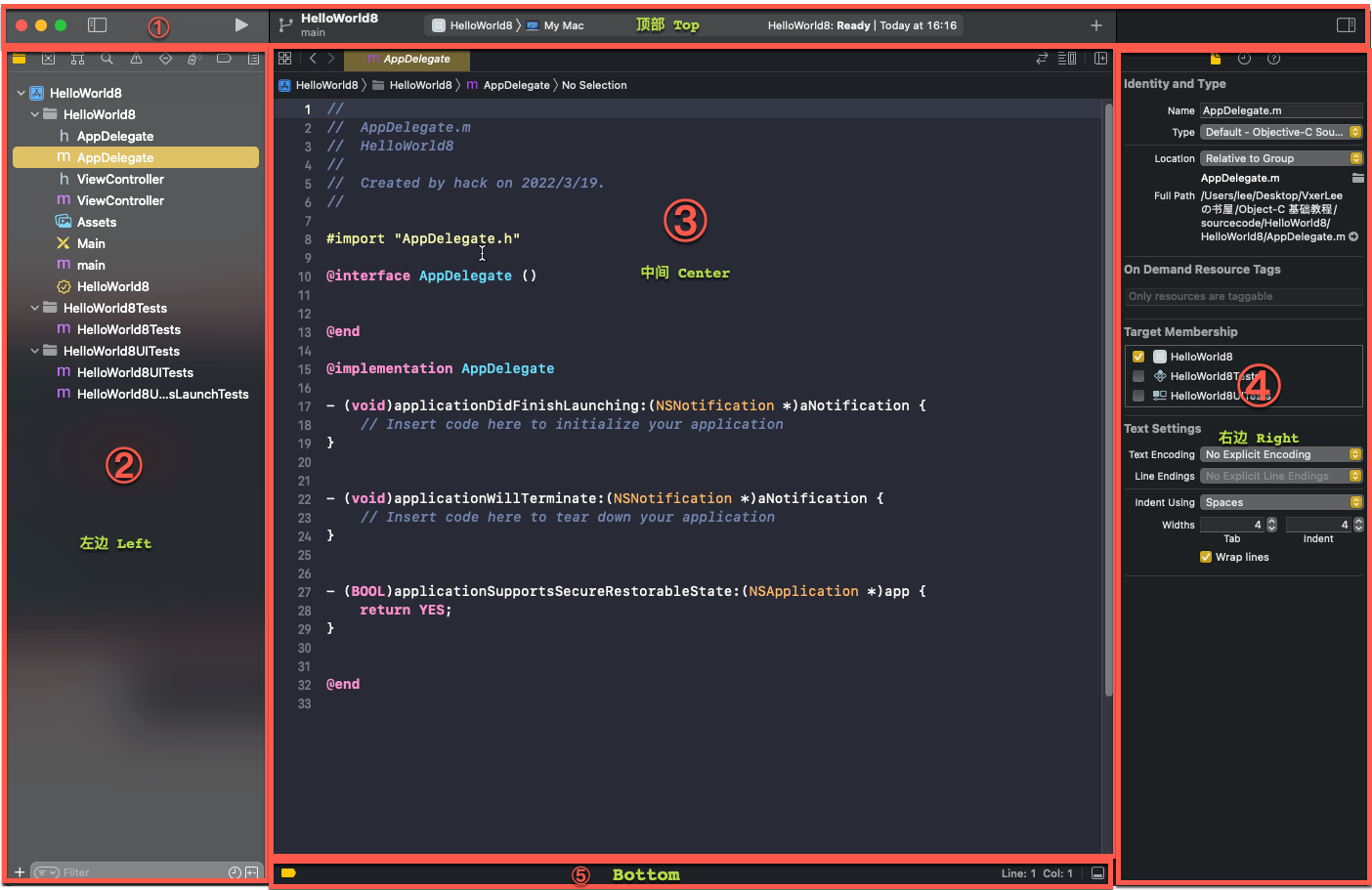Reveal full path in Finder arrow icon
The image size is (1372, 890).
pos(1353,236)
